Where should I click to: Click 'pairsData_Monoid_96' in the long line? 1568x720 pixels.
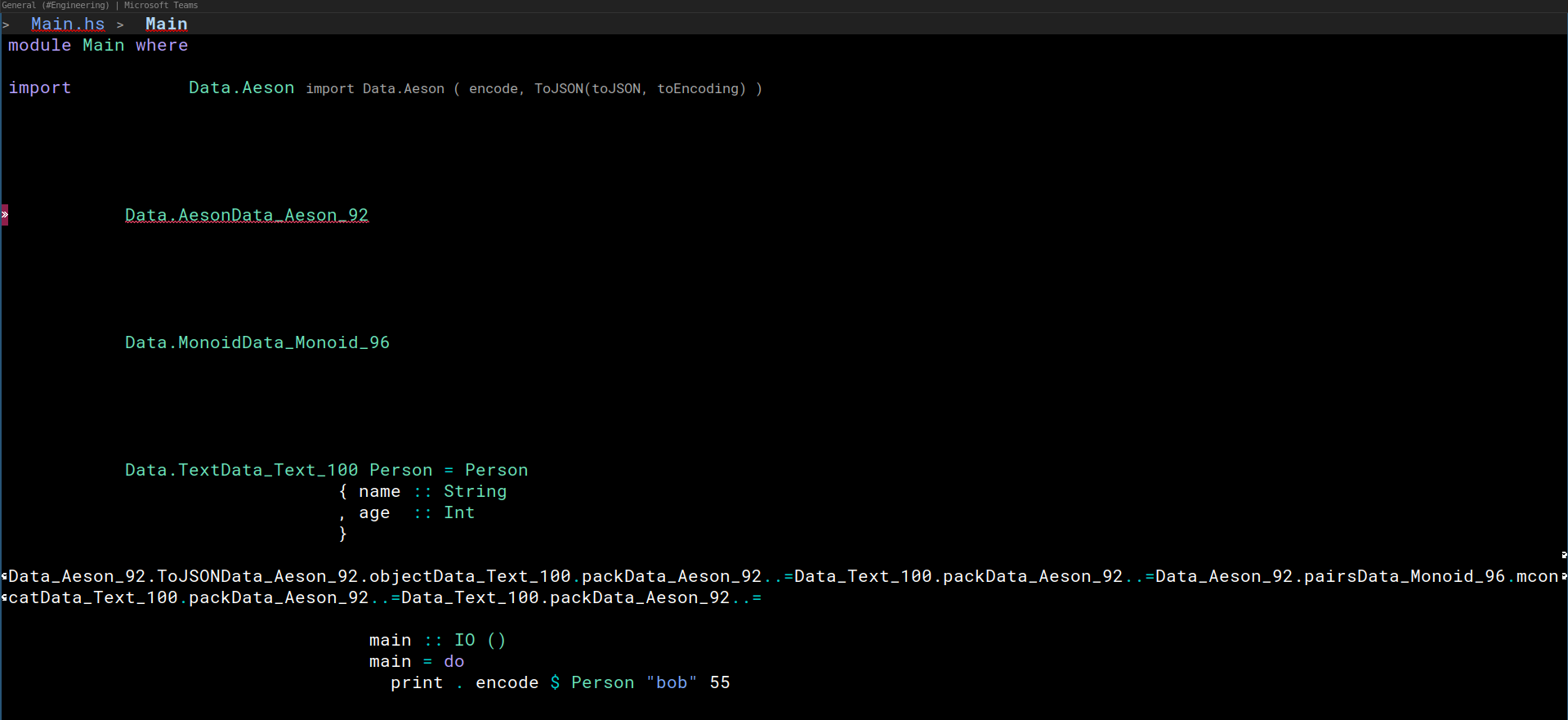coord(1405,577)
